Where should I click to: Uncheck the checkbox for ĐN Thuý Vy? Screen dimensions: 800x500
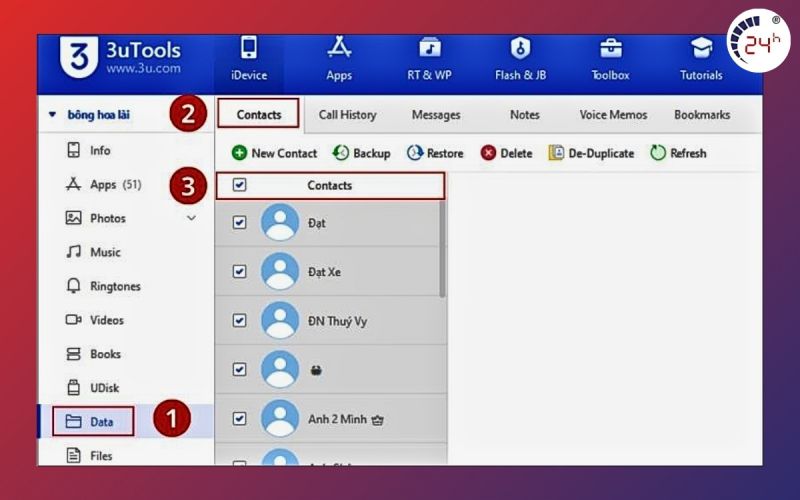coord(239,321)
